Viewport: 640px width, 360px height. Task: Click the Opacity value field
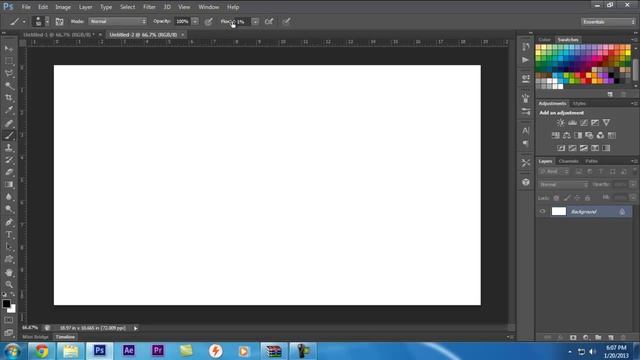pyautogui.click(x=182, y=21)
